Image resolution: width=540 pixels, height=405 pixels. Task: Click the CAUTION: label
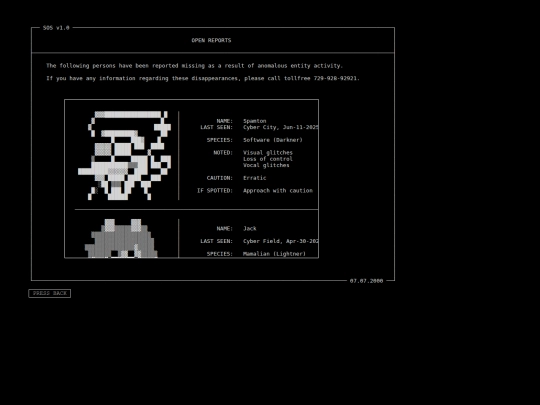(x=220, y=178)
